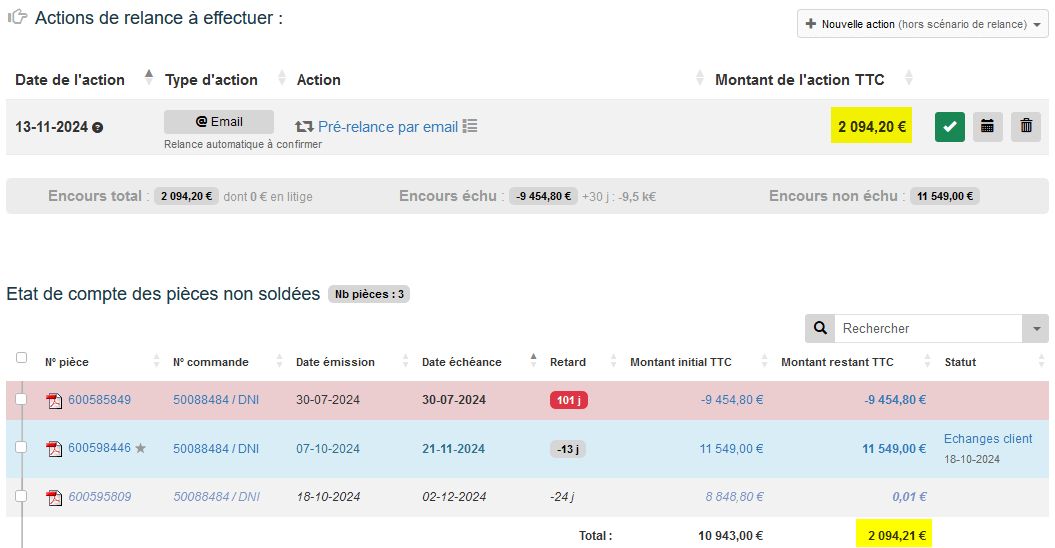Expand the Rechercher search options arrow

tap(1035, 328)
